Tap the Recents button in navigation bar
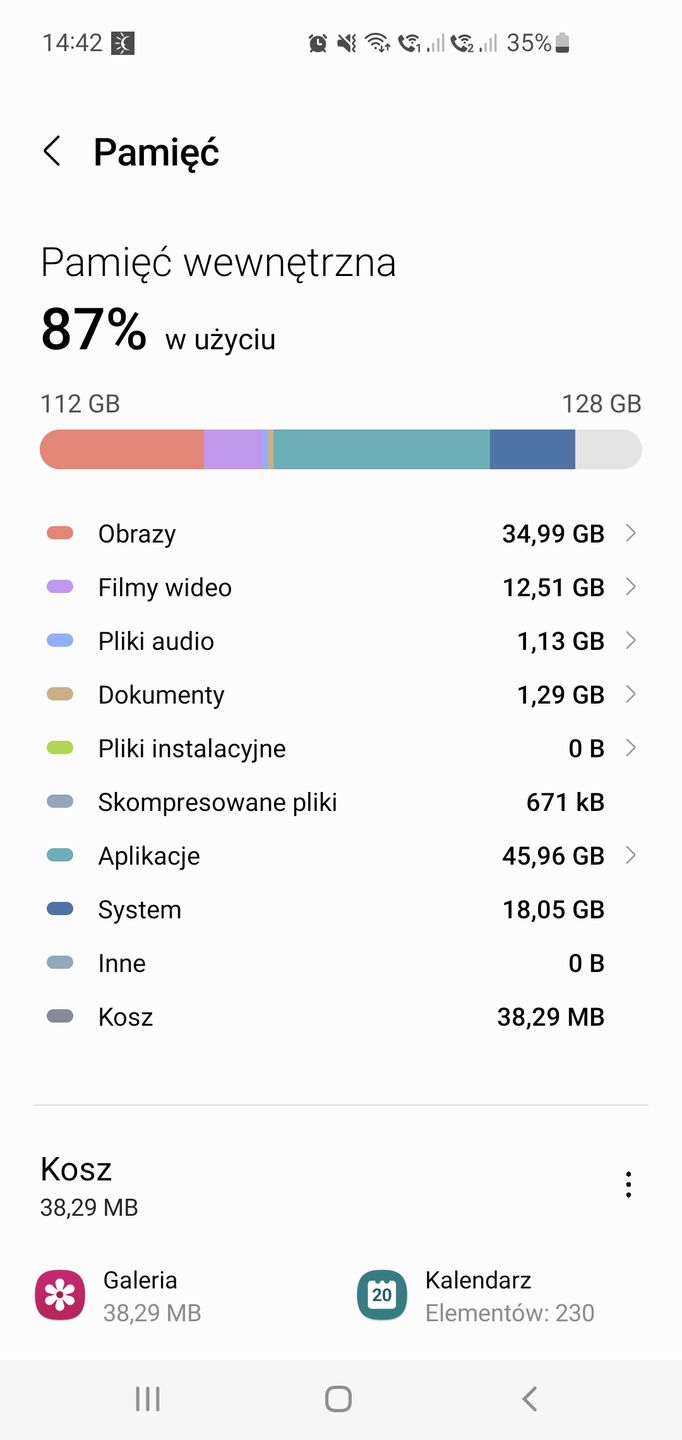The width and height of the screenshot is (682, 1440). coord(147,1399)
